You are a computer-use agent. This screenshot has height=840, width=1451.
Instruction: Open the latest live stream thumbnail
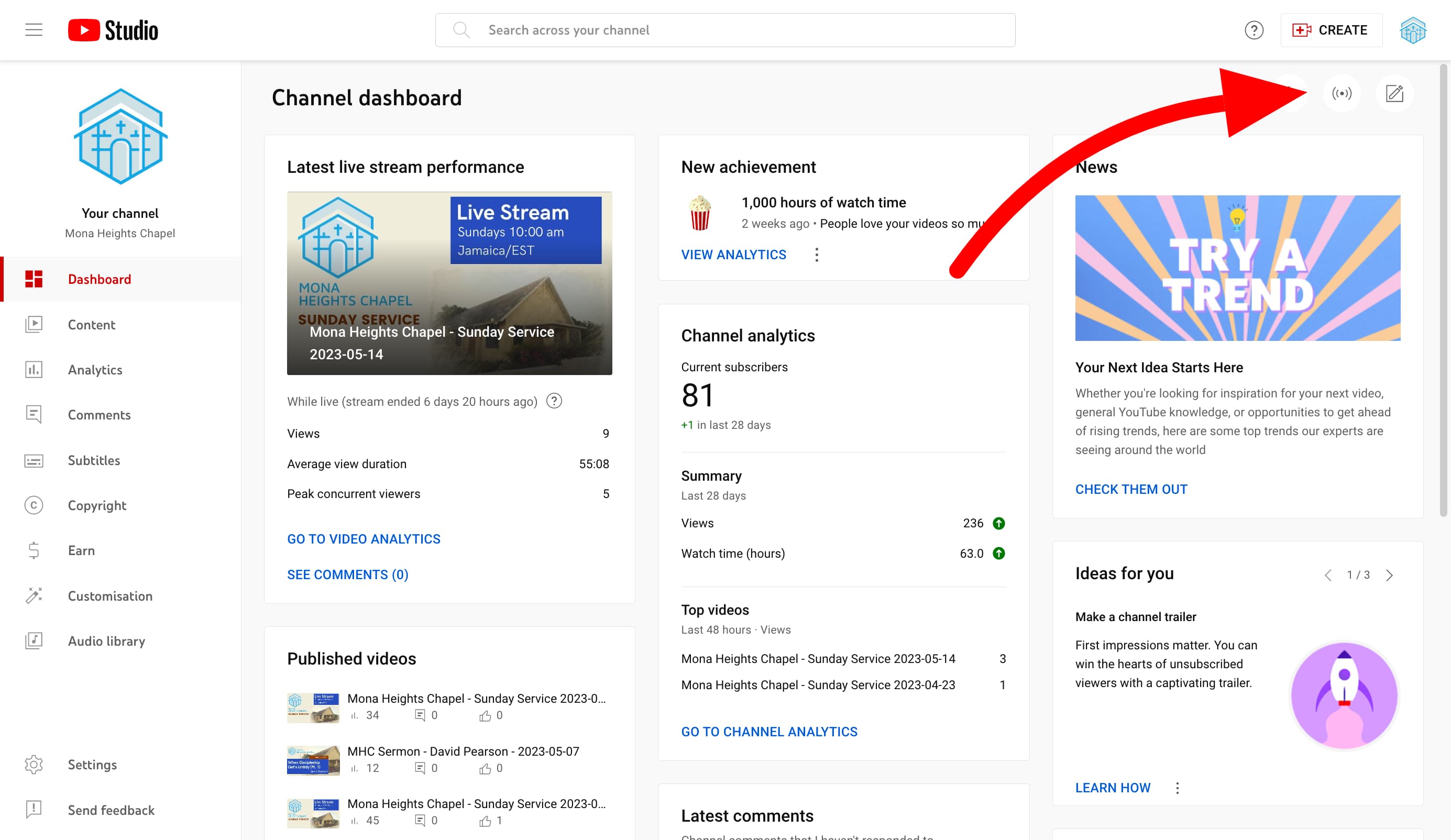pyautogui.click(x=449, y=283)
